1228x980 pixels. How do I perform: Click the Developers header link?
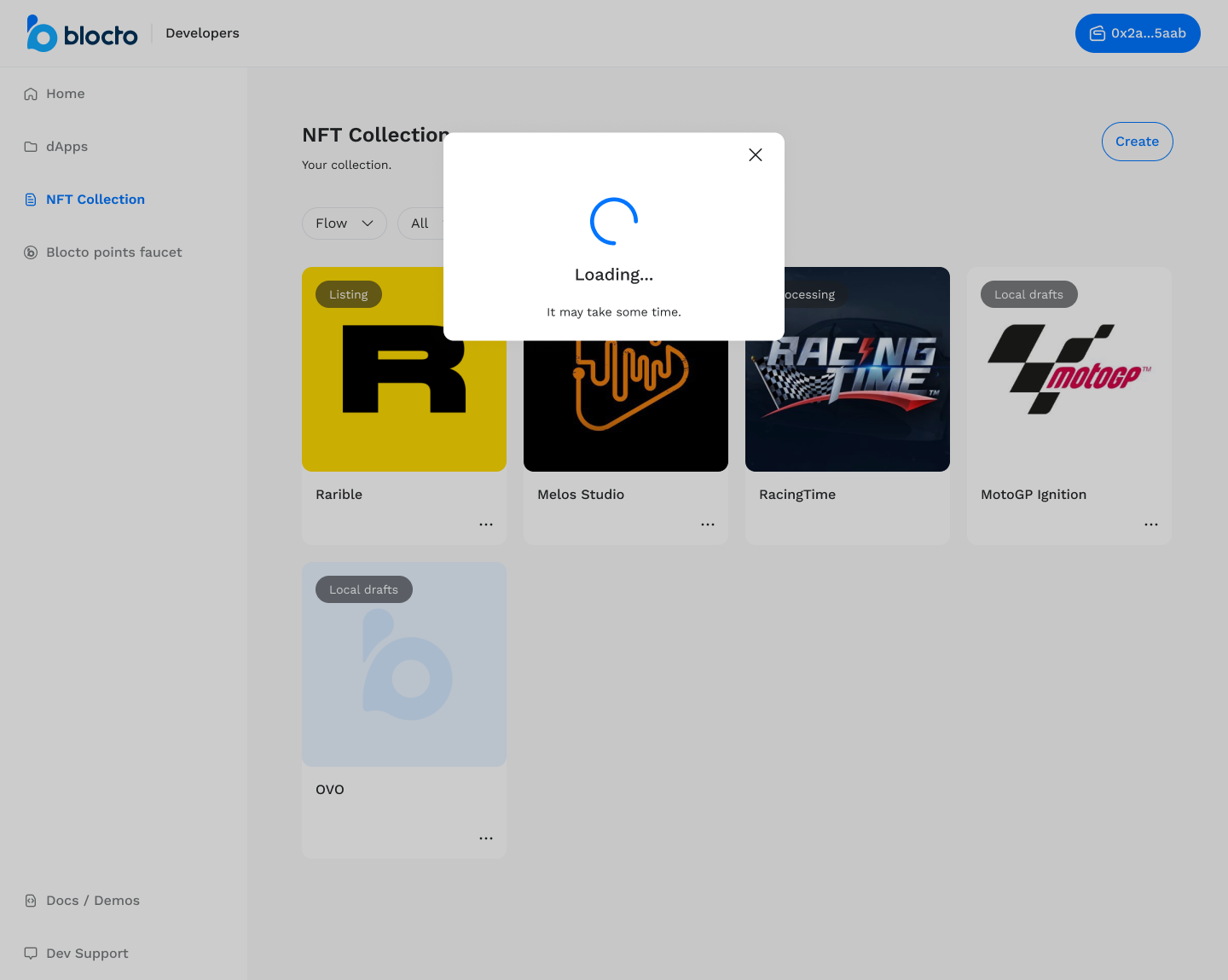point(202,33)
